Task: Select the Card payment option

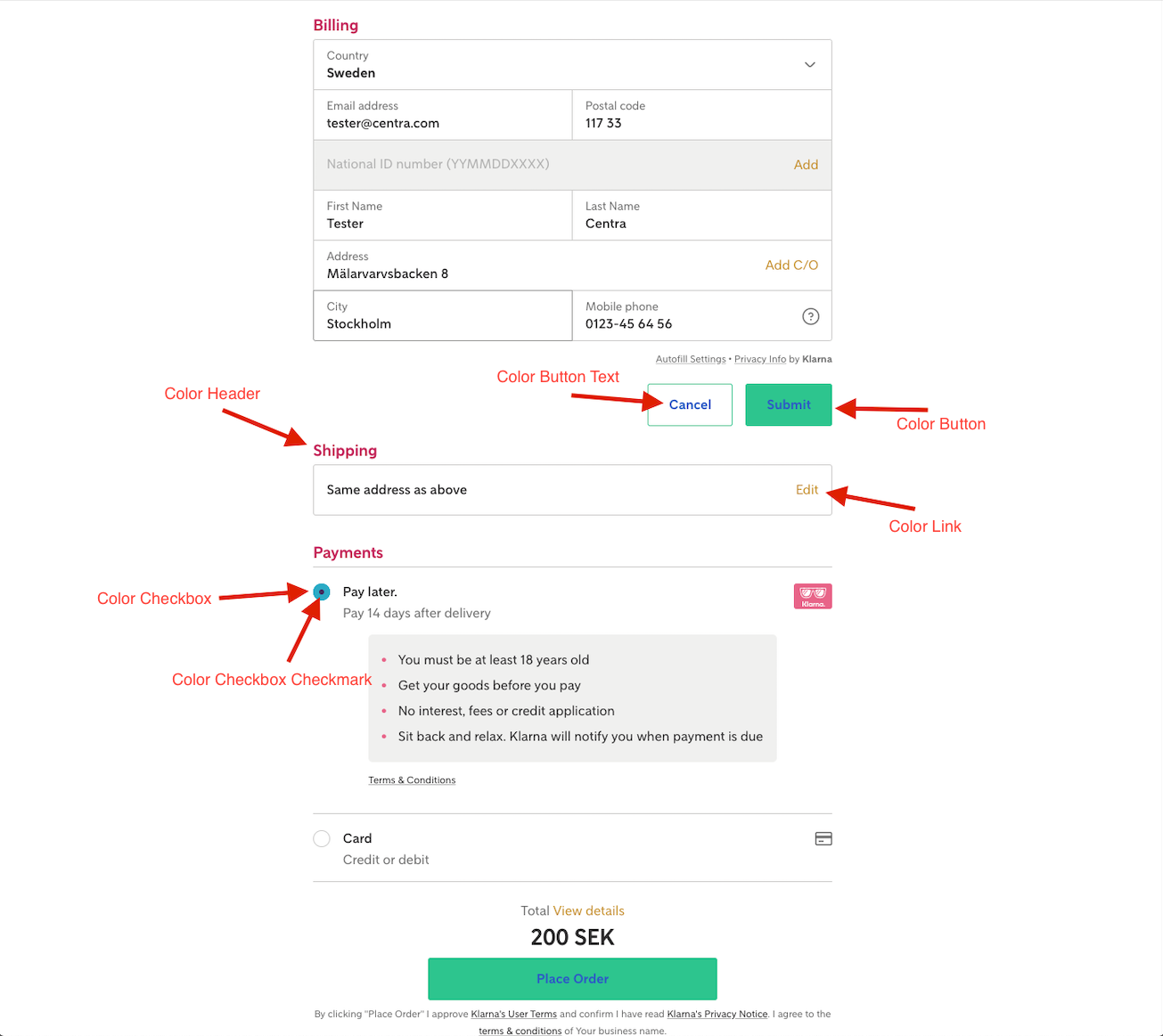Action: (321, 838)
